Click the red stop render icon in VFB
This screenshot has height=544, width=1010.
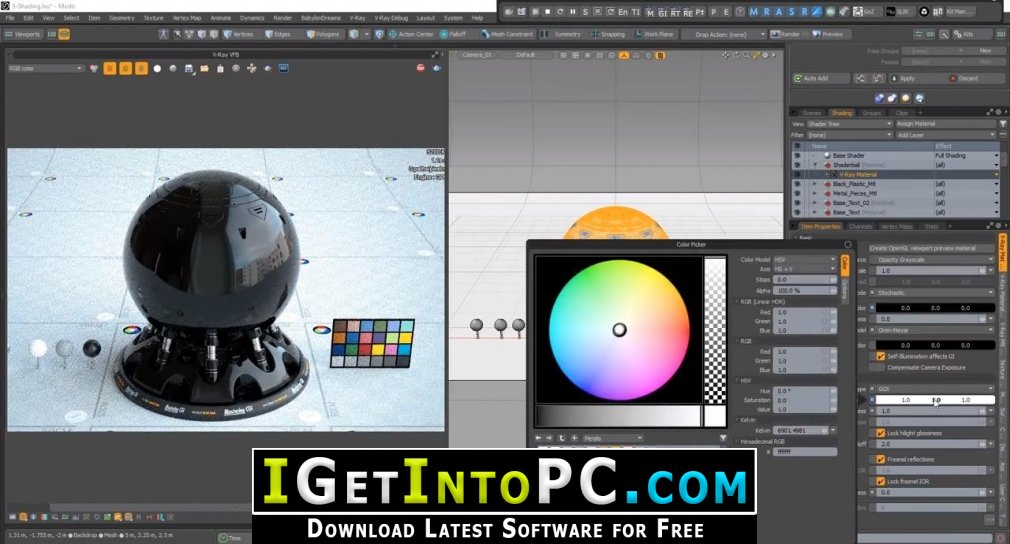421,68
